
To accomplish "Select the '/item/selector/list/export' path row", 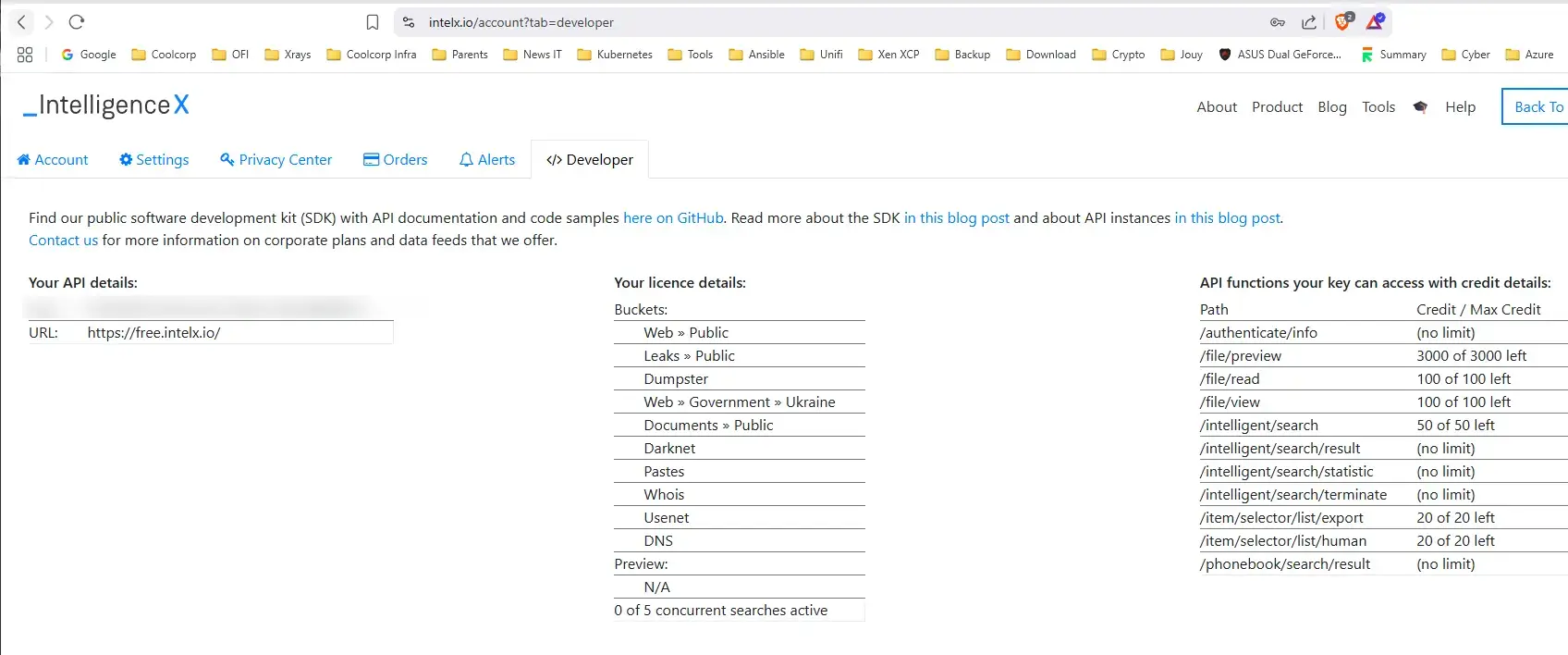I will point(1384,518).
